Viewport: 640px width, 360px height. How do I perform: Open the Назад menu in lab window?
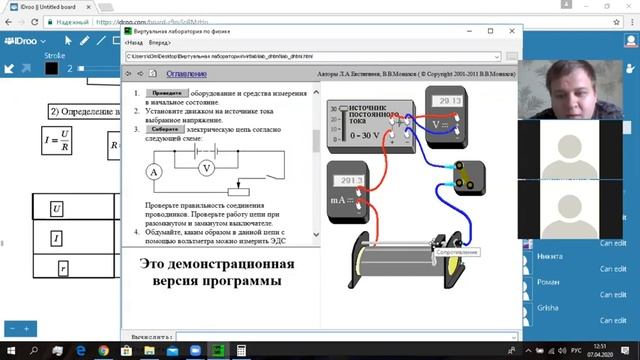tap(133, 43)
